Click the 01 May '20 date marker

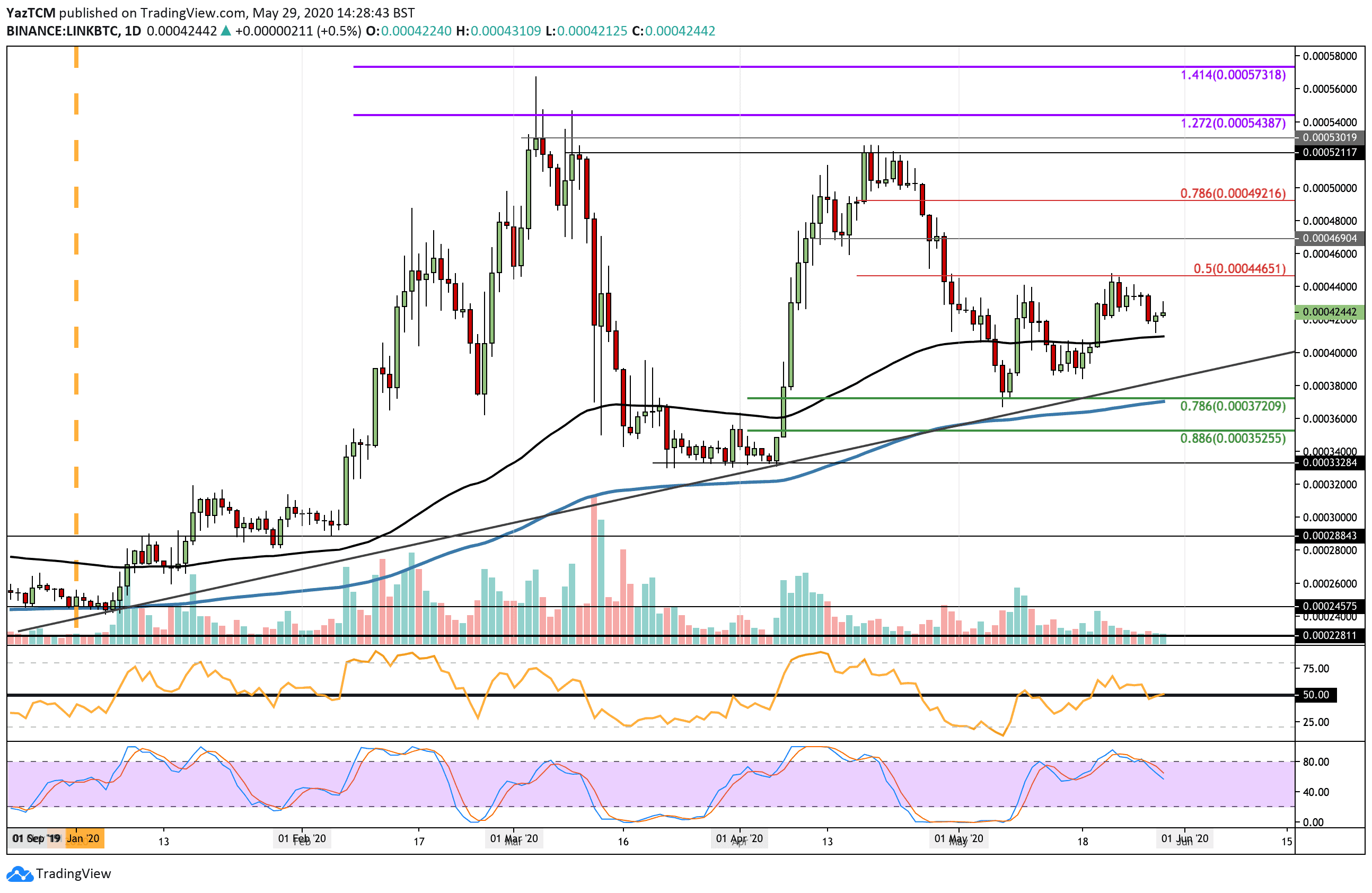[958, 838]
